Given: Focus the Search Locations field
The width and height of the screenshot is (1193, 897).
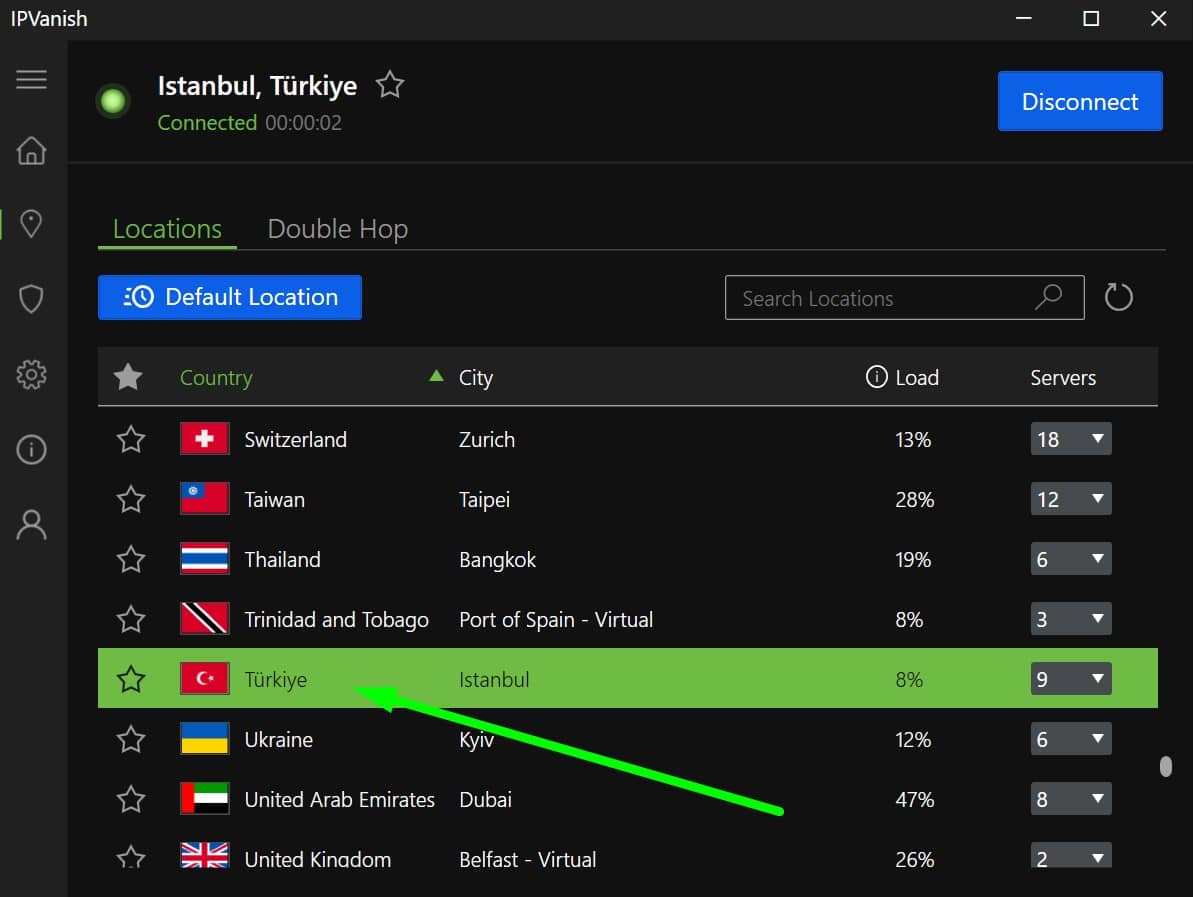Looking at the screenshot, I should [905, 297].
